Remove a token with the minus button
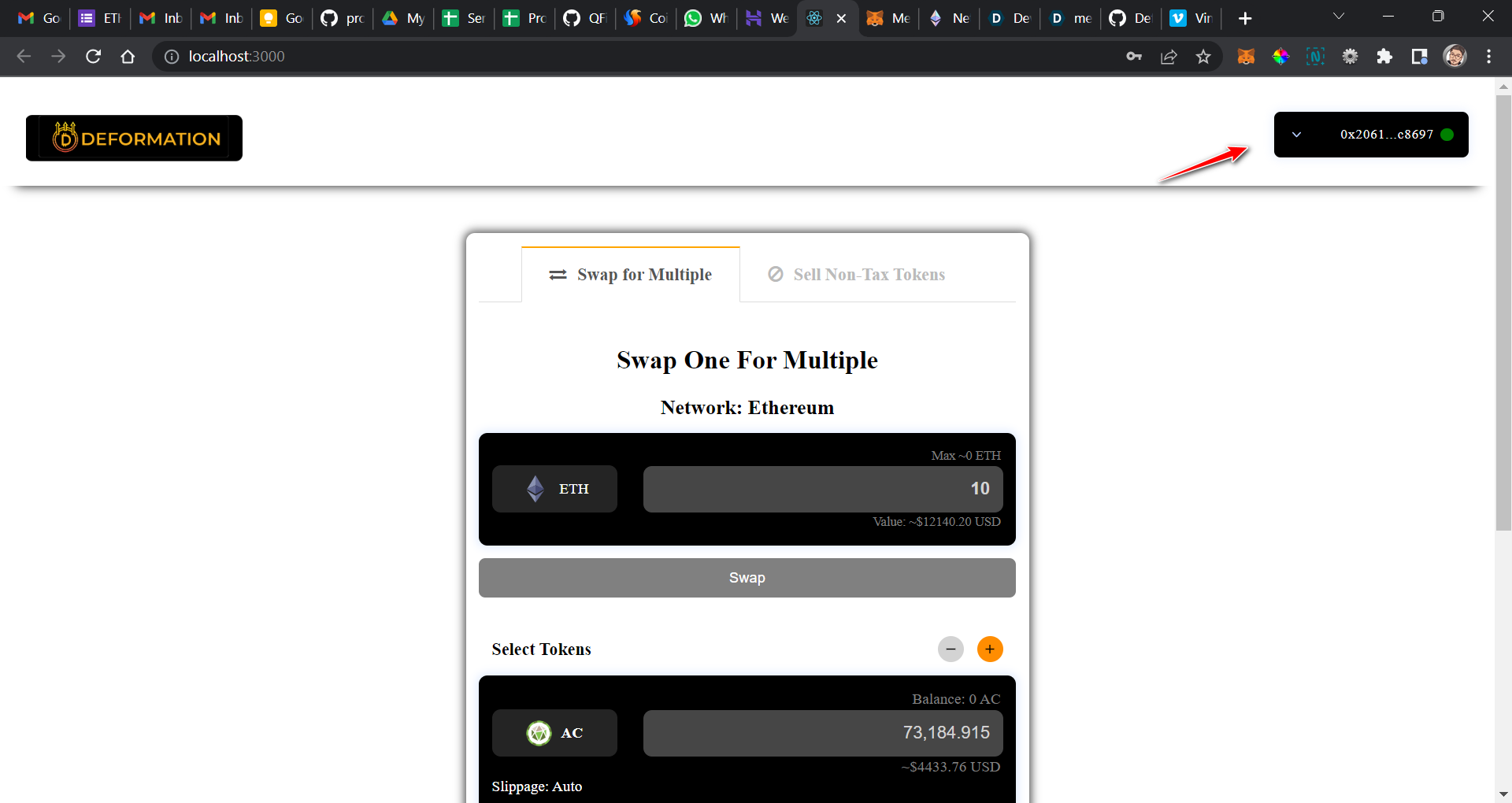Screen dimensions: 1512x803 pos(951,649)
